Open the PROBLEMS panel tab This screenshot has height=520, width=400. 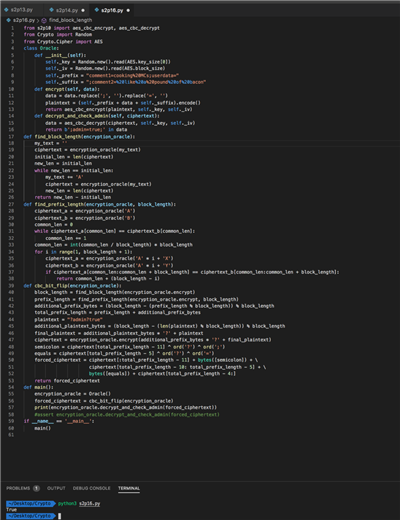tap(18, 488)
